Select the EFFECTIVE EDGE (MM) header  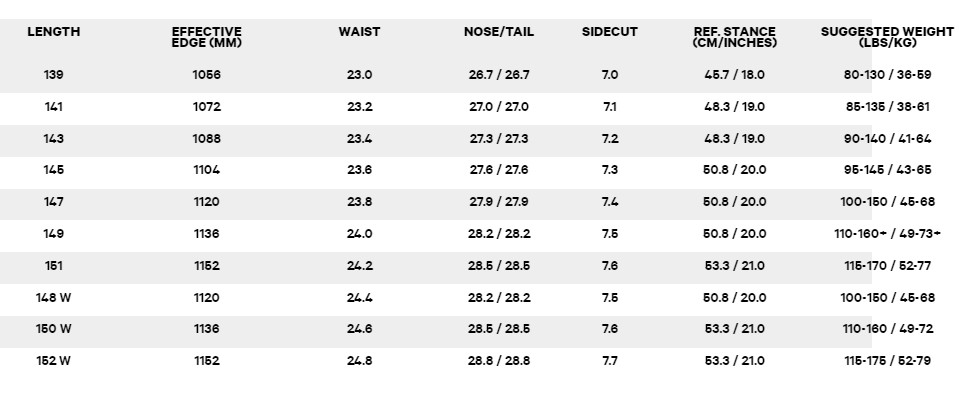tap(206, 37)
